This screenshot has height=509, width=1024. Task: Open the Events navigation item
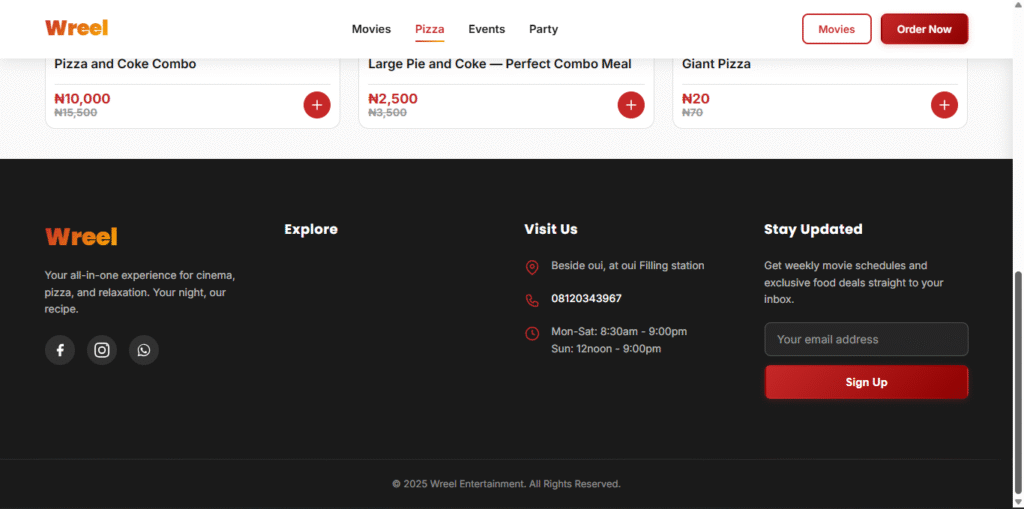487,29
